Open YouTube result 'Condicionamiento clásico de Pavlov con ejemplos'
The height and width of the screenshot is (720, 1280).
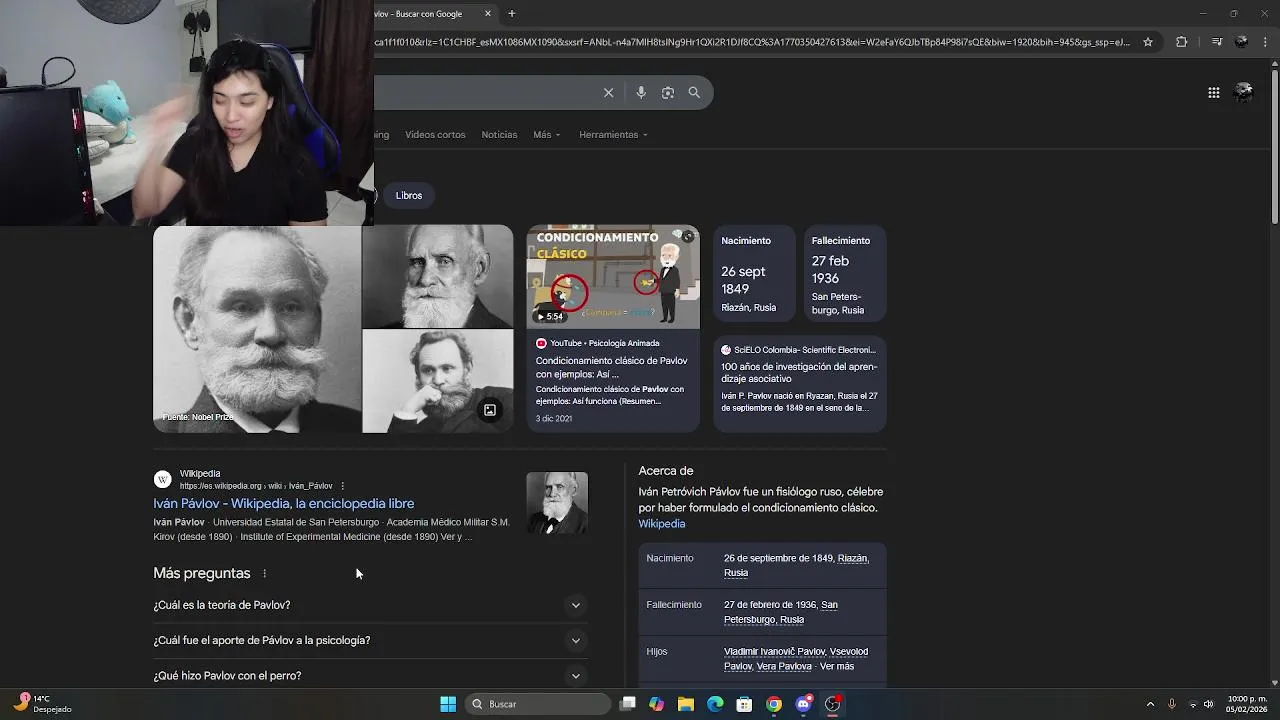tap(612, 367)
